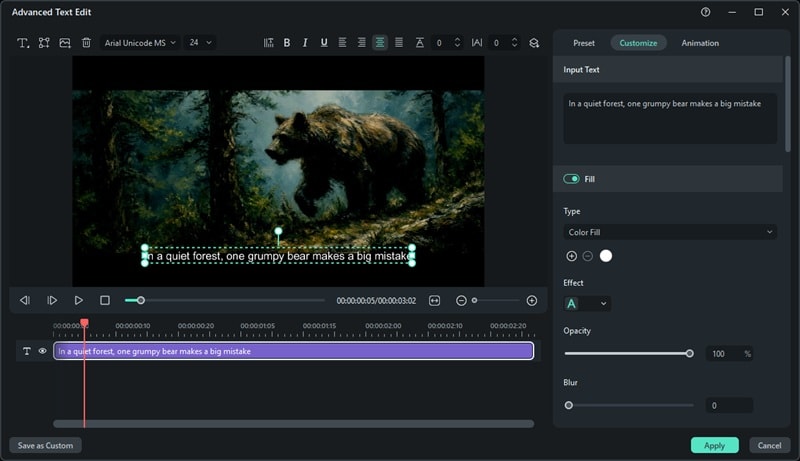800x461 pixels.
Task: Step to the next frame
Action: click(52, 300)
